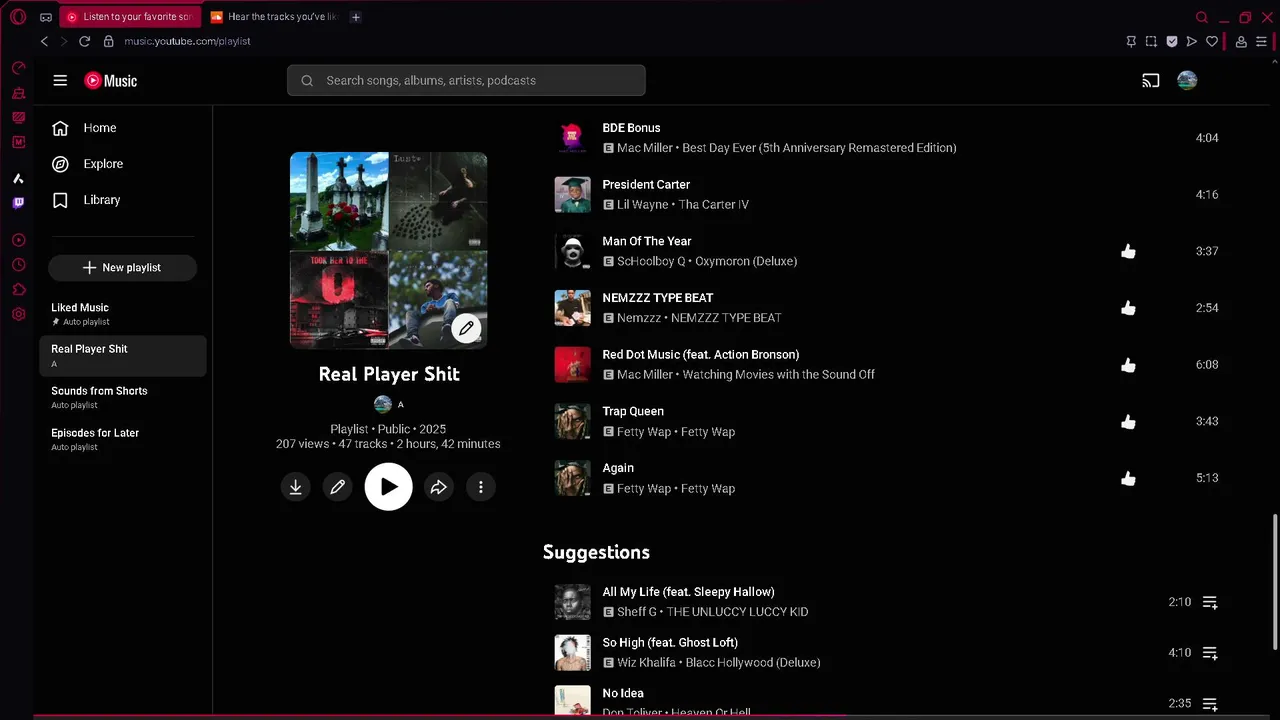1280x720 pixels.
Task: Open GX Control speedometer icon in sidebar
Action: tap(18, 68)
